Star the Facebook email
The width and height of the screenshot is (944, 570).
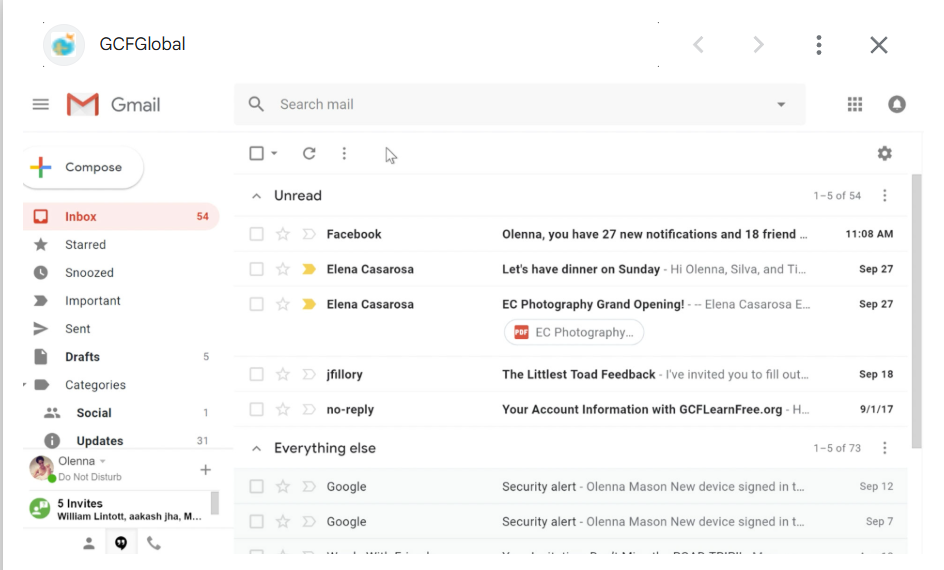[282, 234]
